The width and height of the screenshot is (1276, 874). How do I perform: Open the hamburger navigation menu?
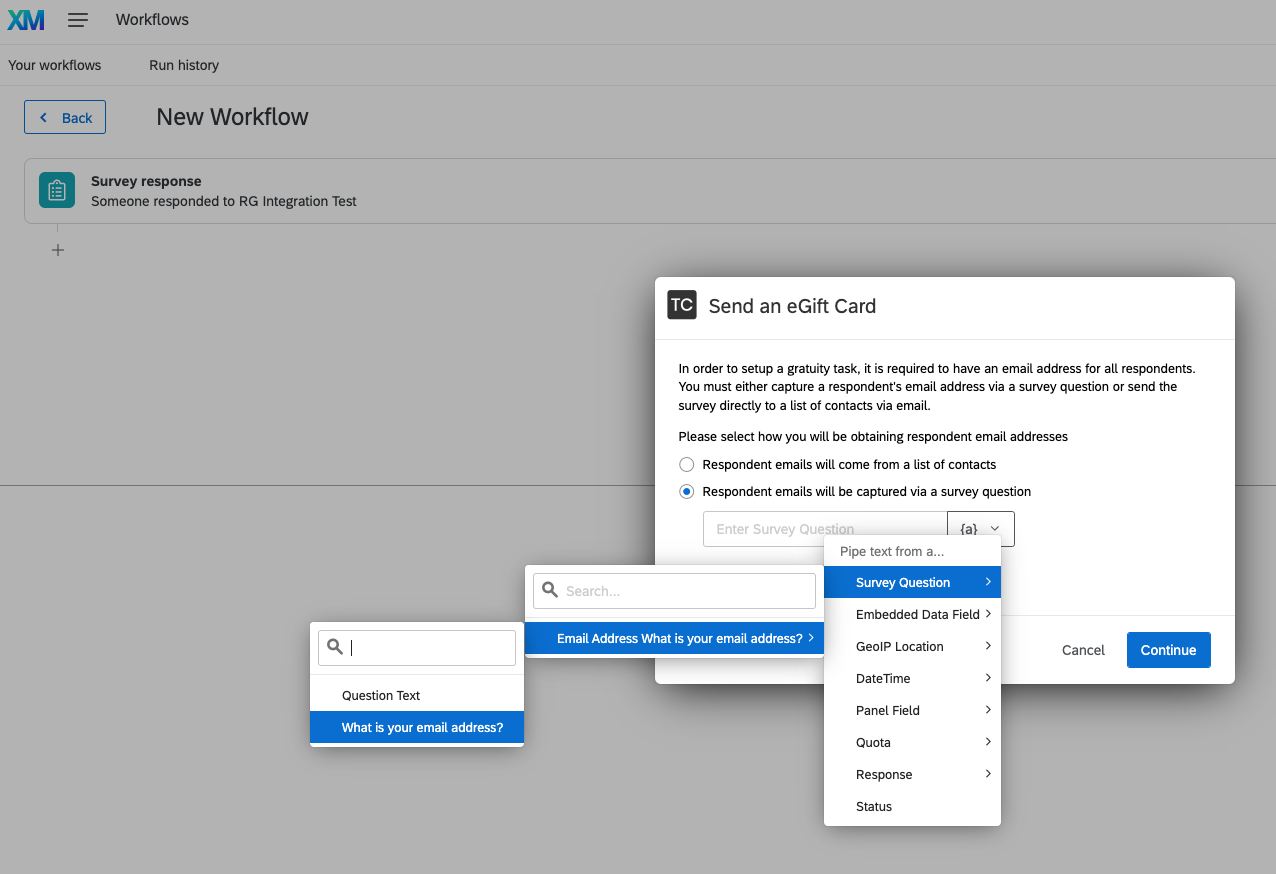(77, 19)
